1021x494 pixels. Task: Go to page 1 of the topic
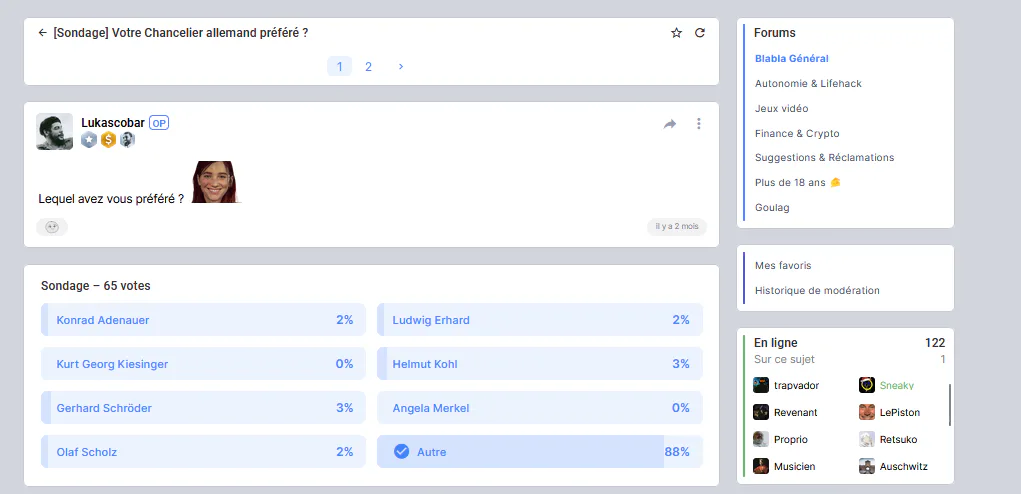click(339, 66)
